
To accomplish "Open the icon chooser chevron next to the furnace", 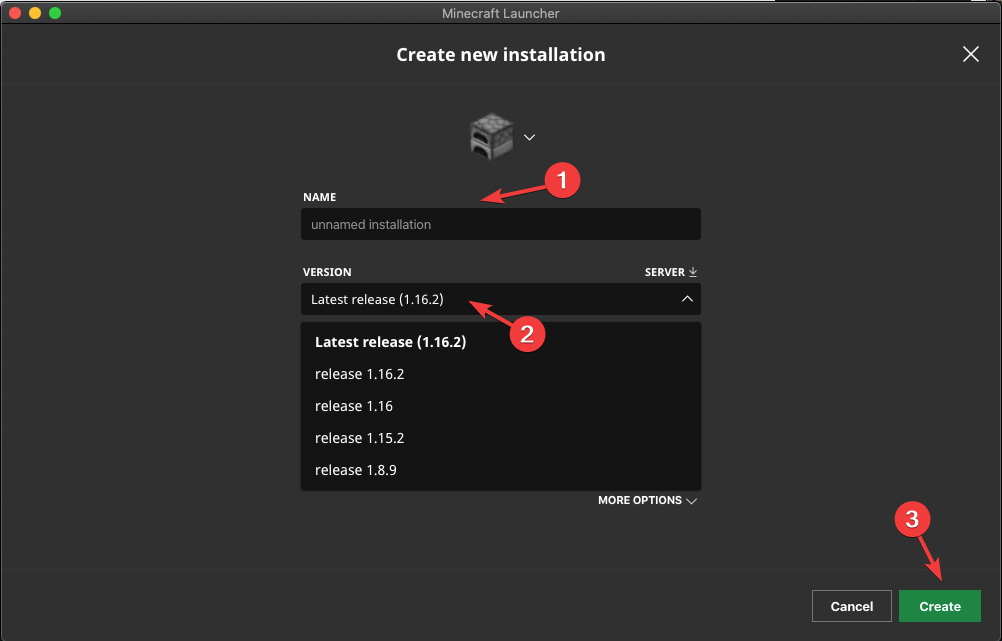I will click(529, 137).
